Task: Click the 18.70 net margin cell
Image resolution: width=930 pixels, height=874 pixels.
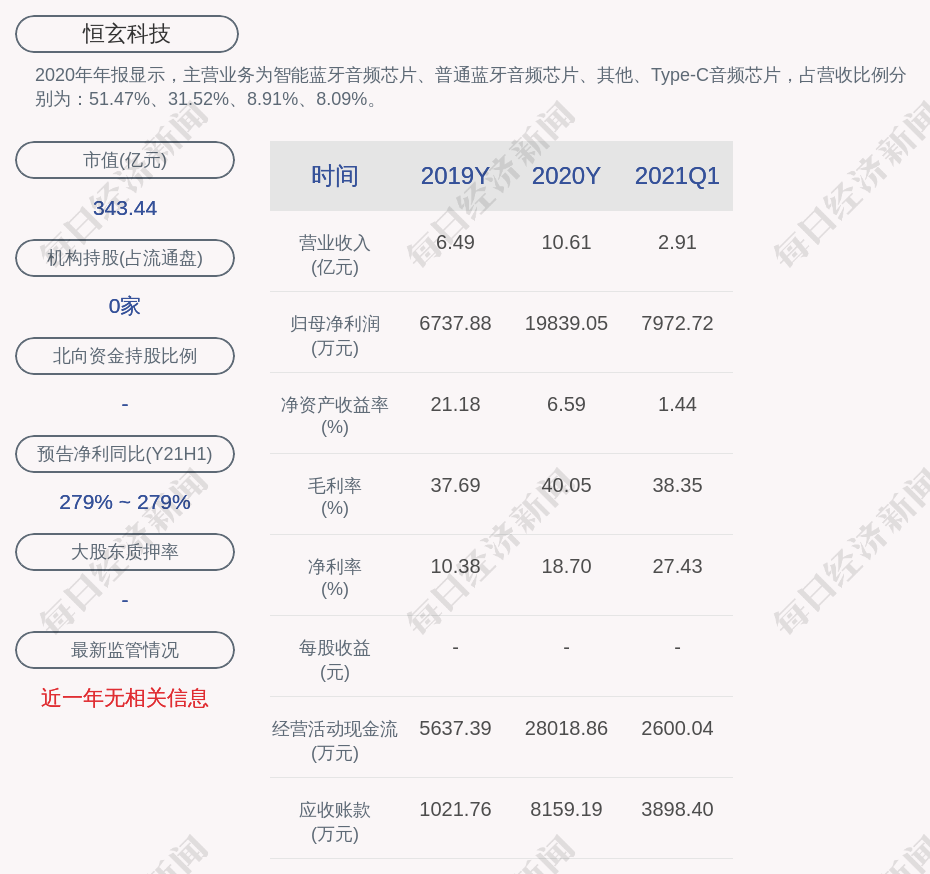Action: [566, 566]
